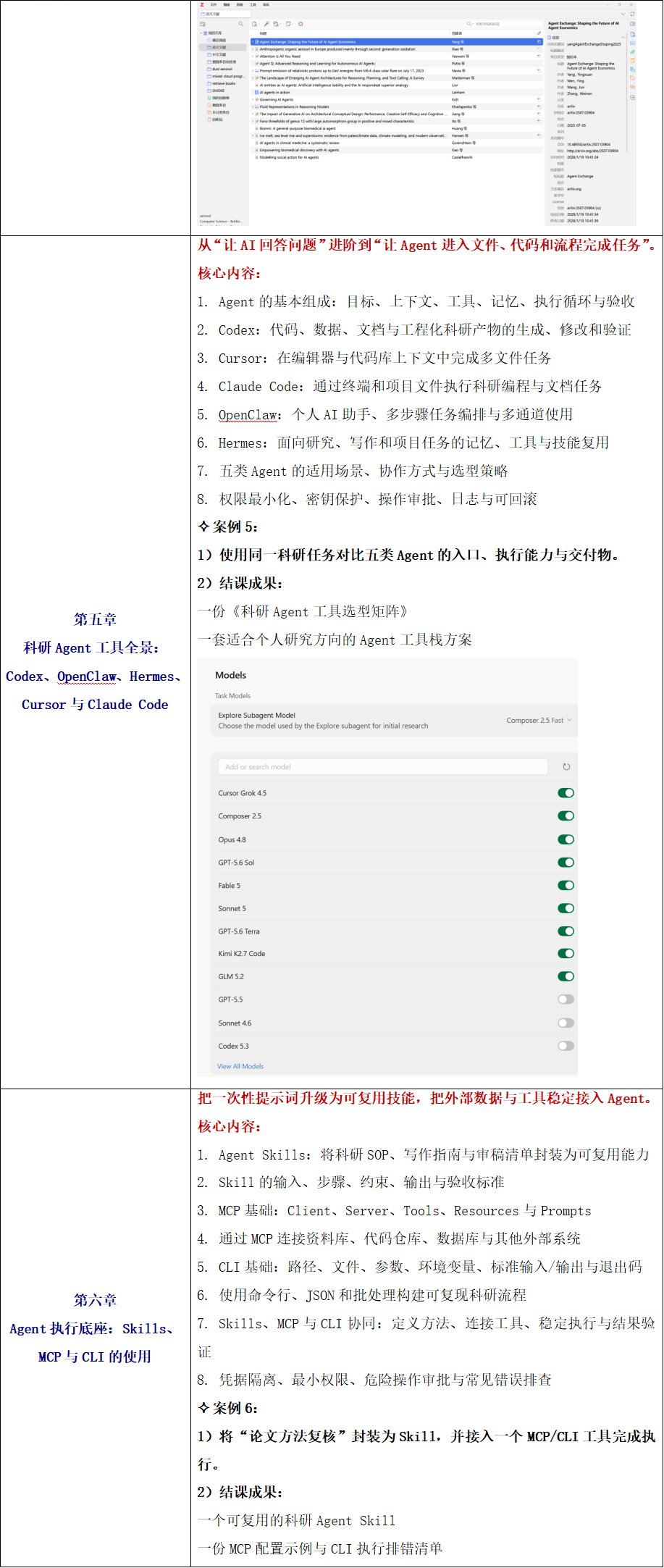Click the red circle icon in Zotero toolbar

[x=301, y=24]
